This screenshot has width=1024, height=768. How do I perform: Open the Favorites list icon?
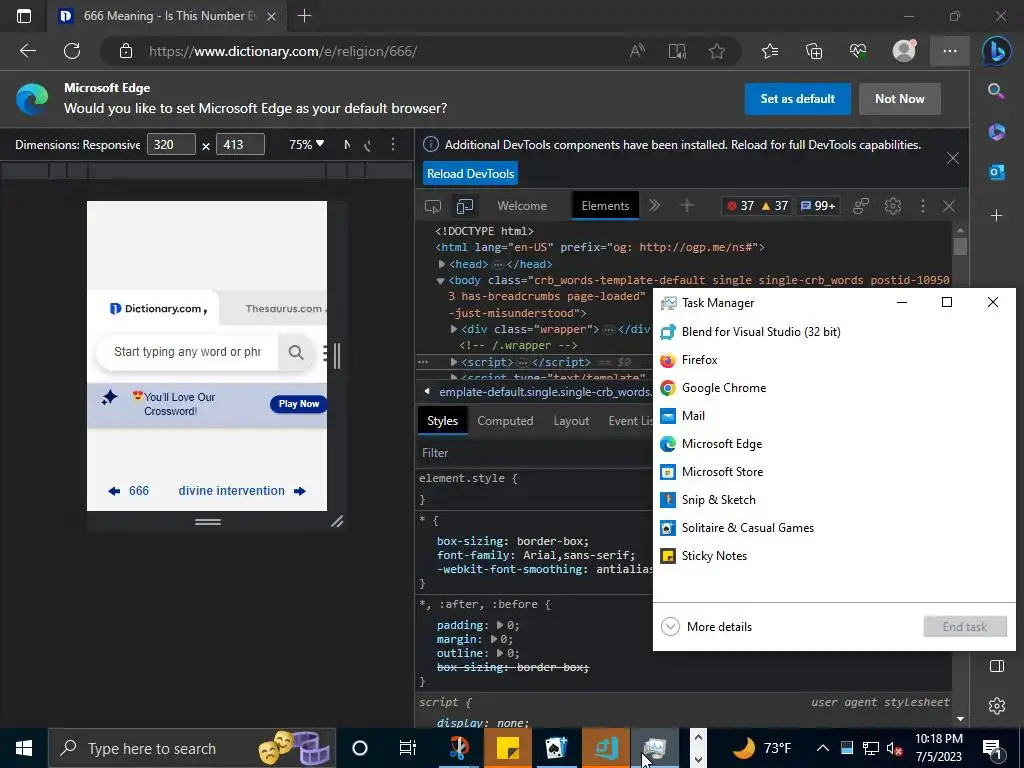[x=770, y=51]
